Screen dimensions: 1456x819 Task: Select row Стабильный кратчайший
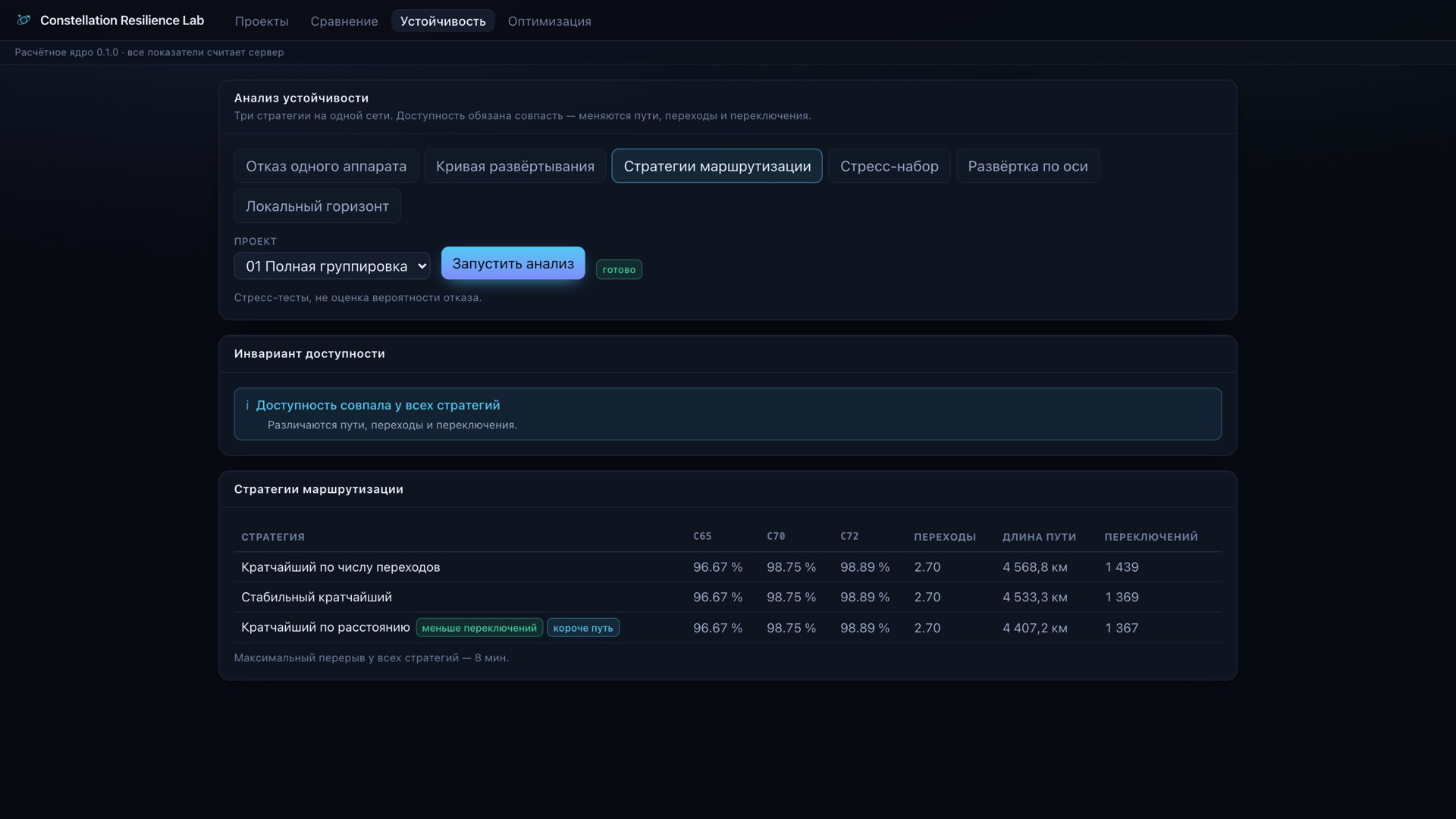[728, 598]
